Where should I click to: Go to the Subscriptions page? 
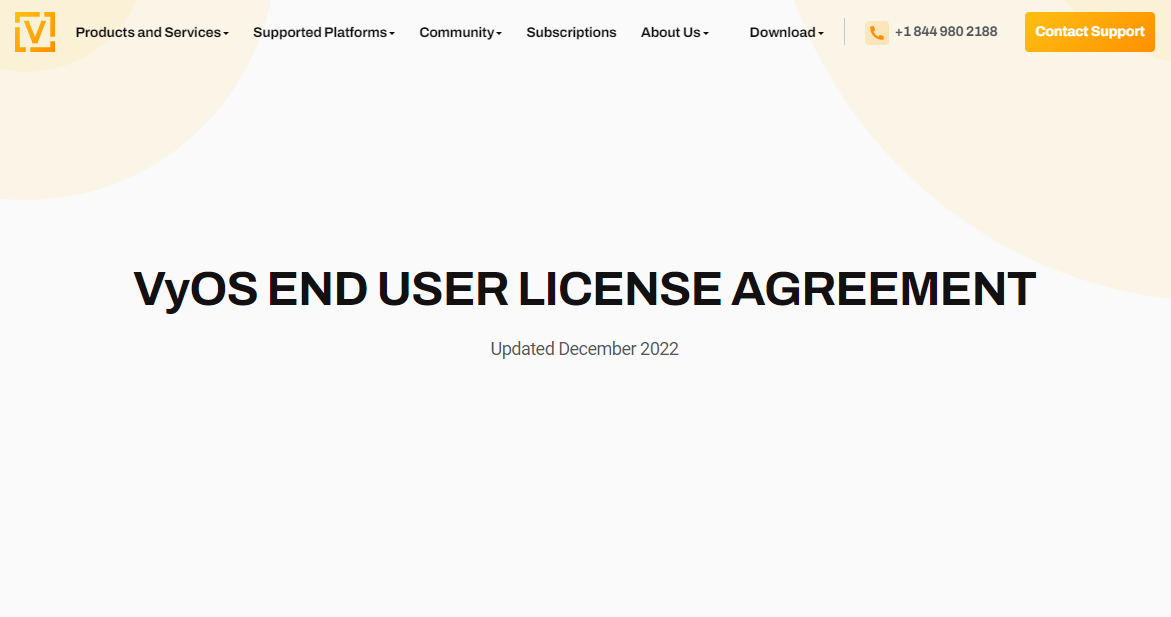571,33
